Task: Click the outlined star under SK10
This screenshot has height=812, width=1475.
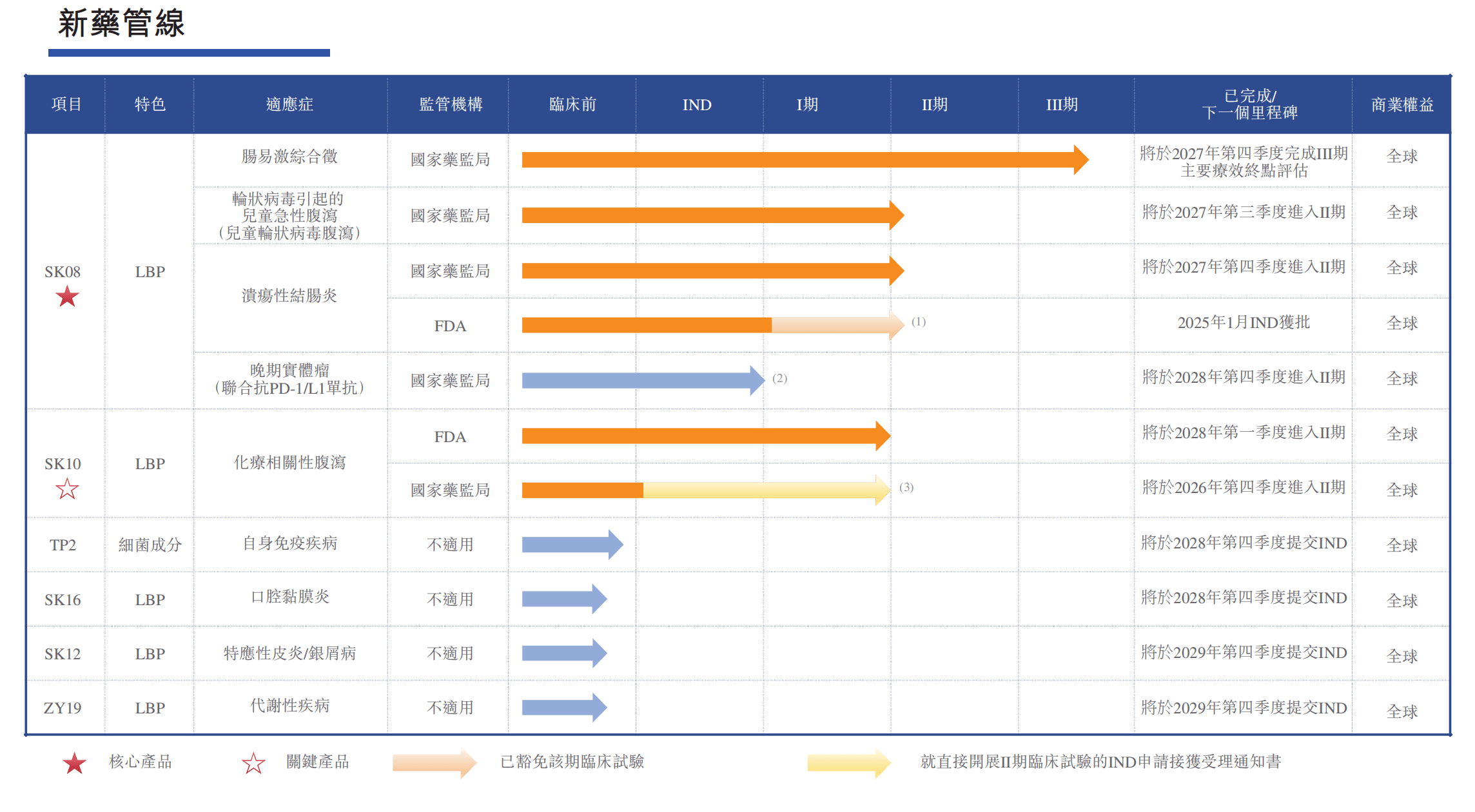Action: click(67, 488)
